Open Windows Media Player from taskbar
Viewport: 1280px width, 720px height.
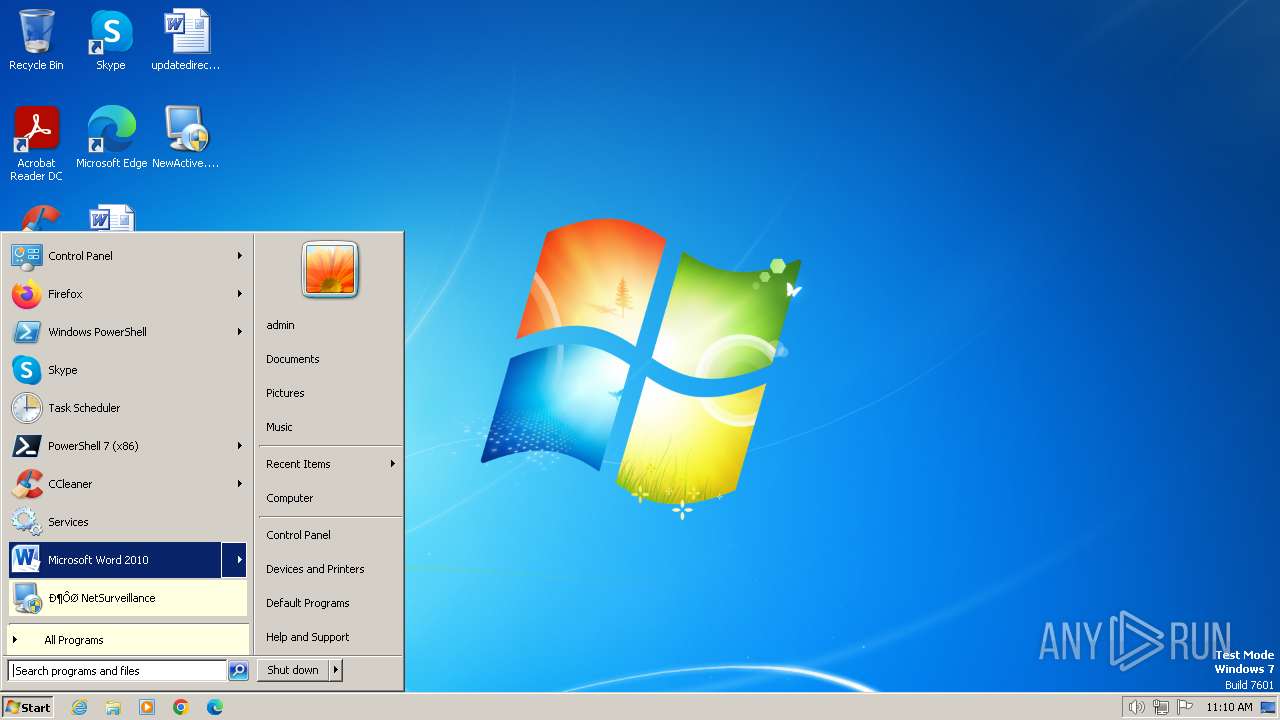tap(147, 707)
